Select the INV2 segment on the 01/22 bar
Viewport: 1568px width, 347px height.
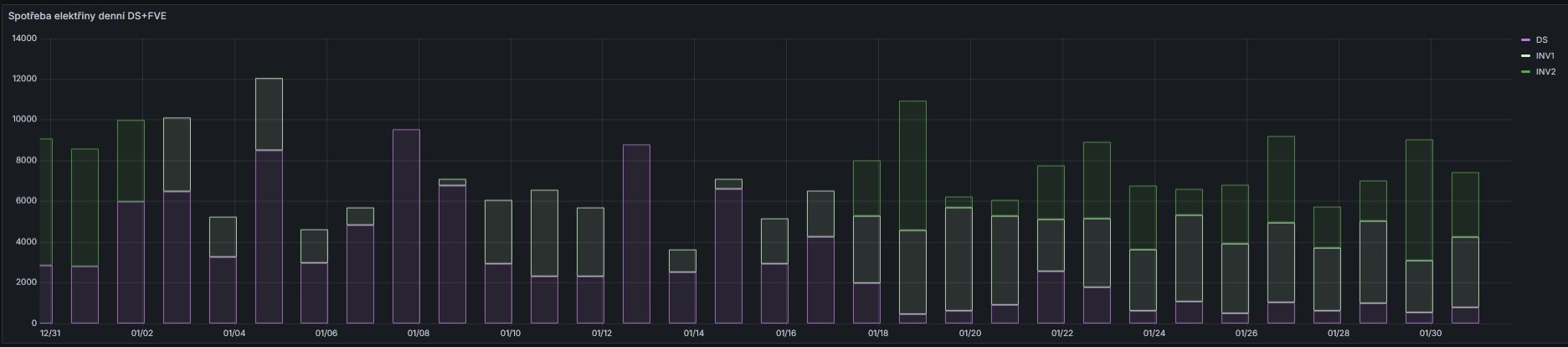[x=1051, y=193]
